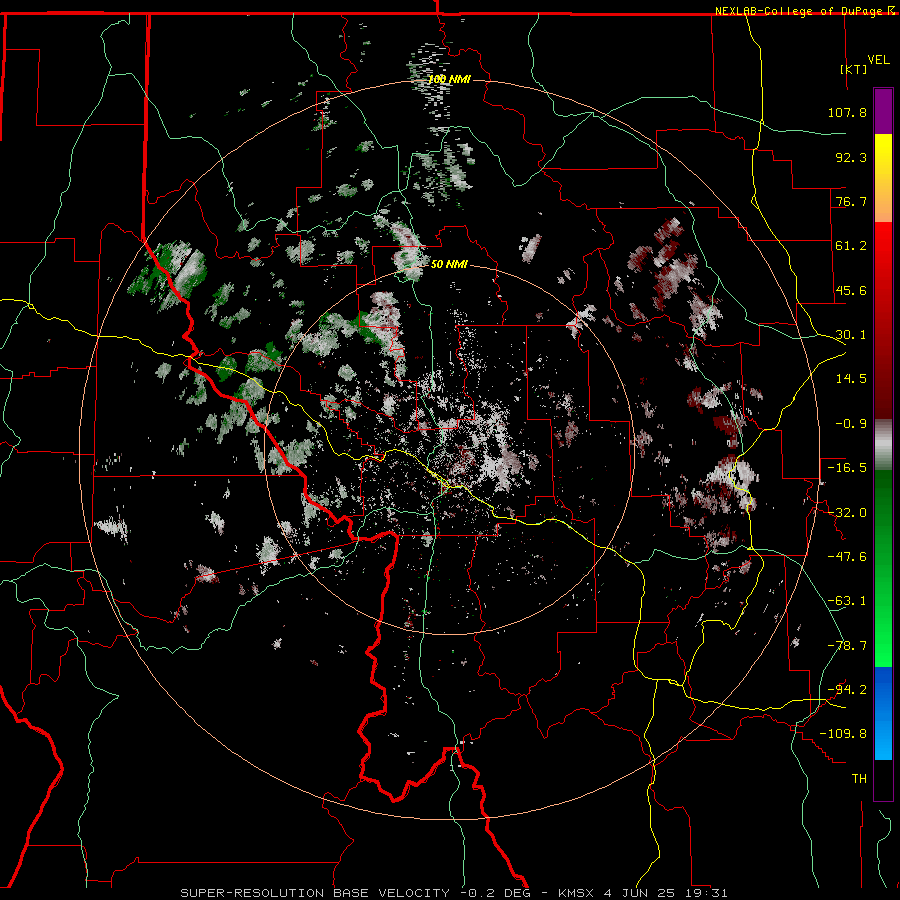Click the gray near-zero segment of the color bar
This screenshot has height=900, width=900.
(x=883, y=445)
